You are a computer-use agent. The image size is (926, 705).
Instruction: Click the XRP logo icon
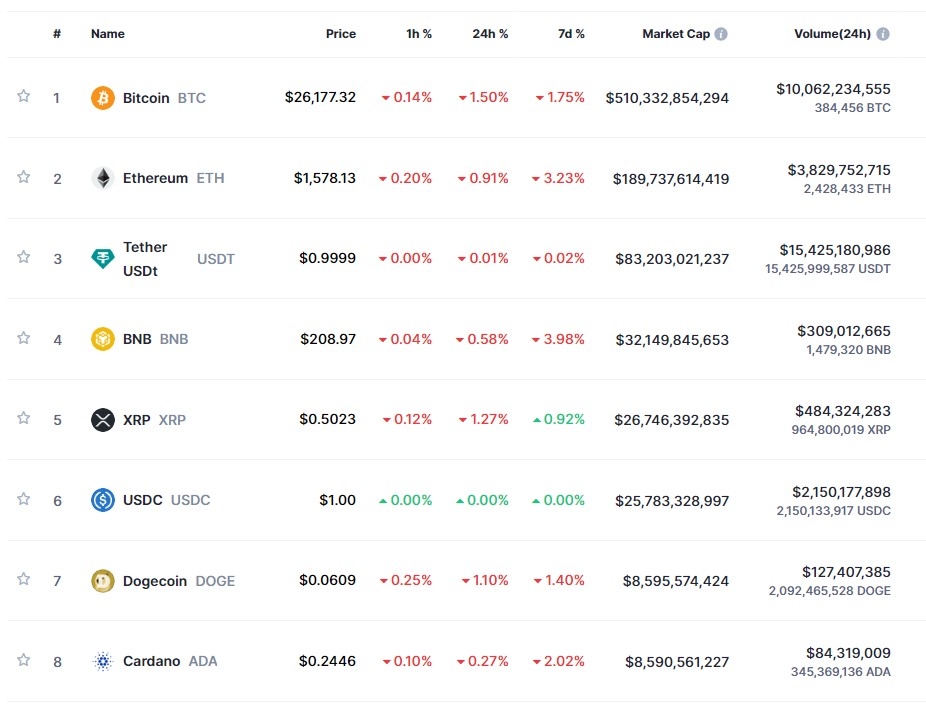pos(103,420)
